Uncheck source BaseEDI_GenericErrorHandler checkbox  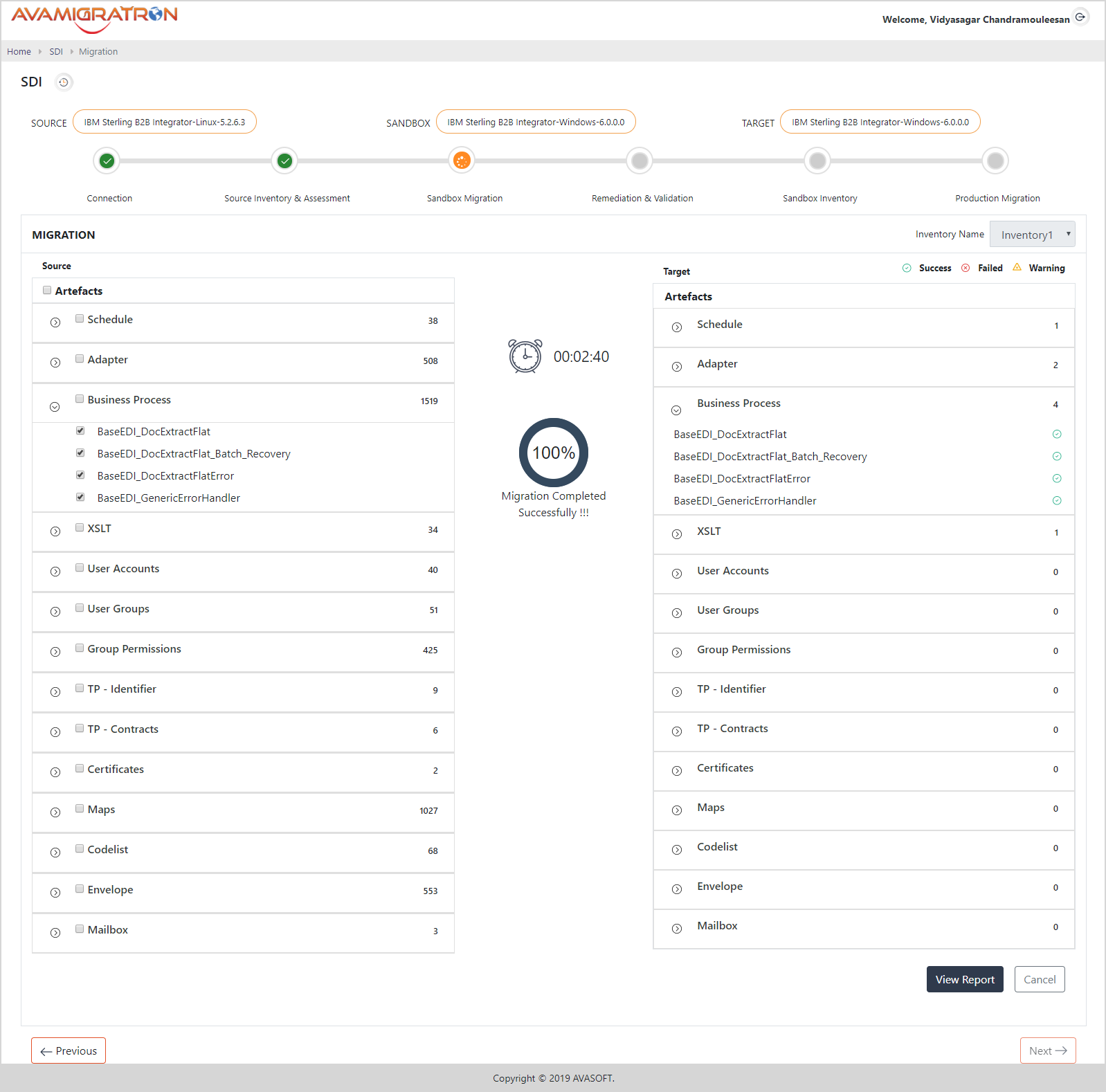point(80,498)
